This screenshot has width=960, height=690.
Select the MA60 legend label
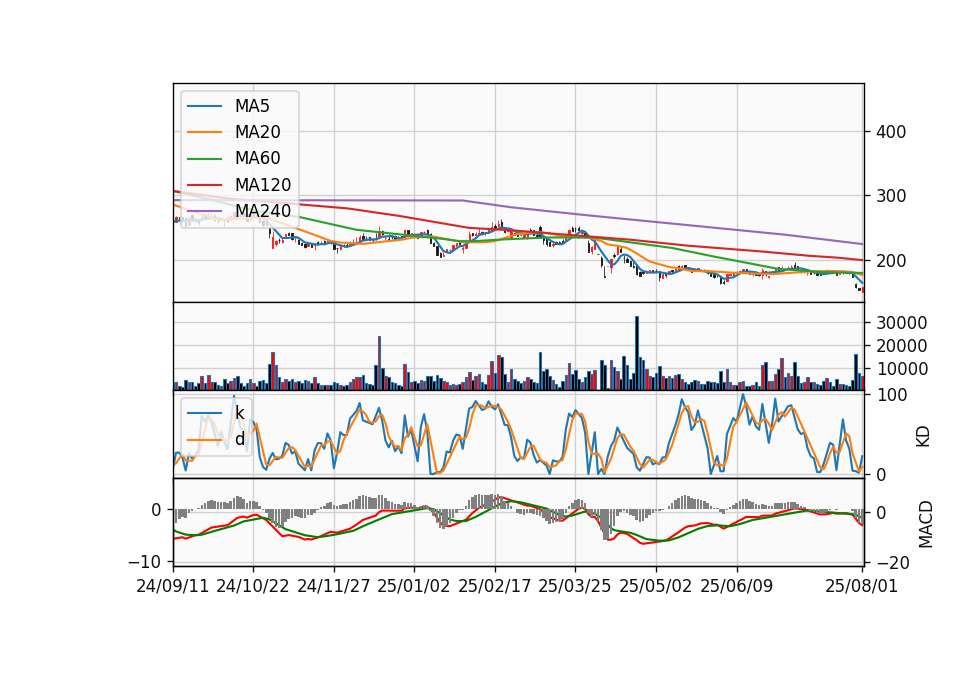tap(257, 158)
